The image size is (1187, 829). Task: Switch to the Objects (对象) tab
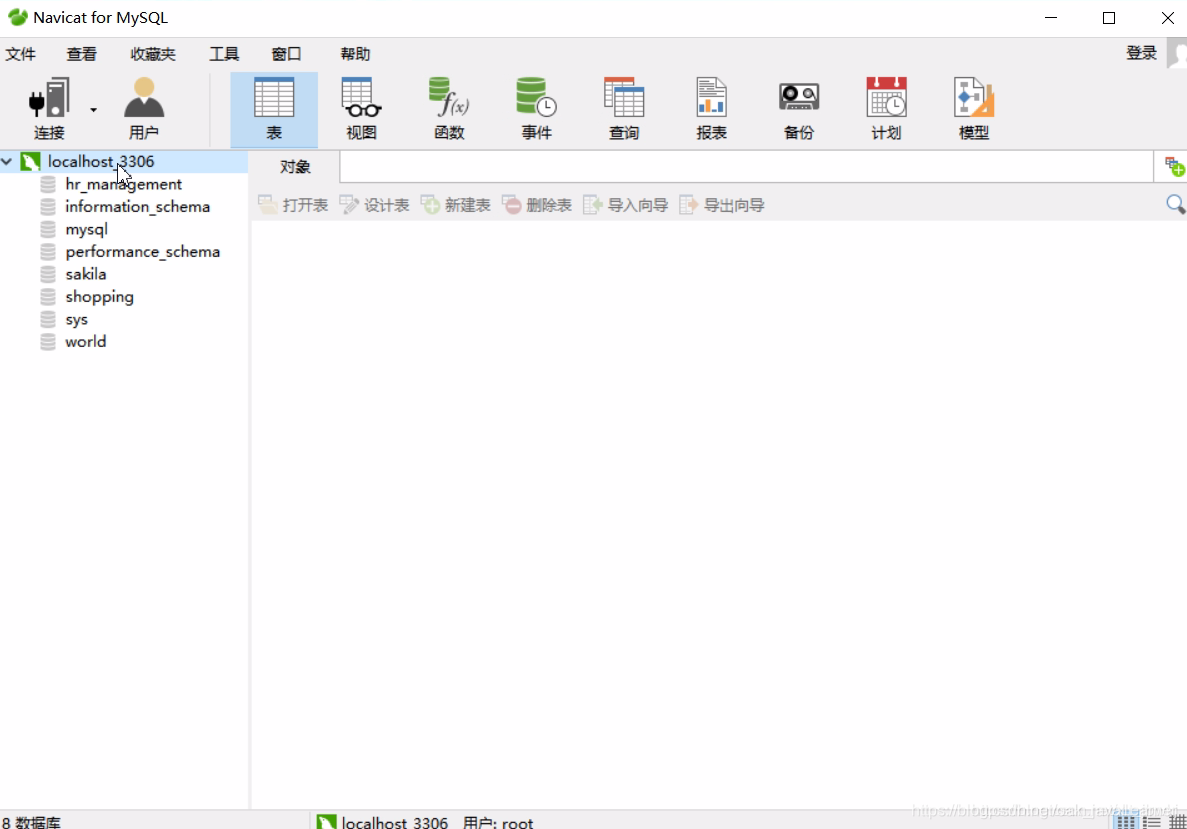coord(295,167)
